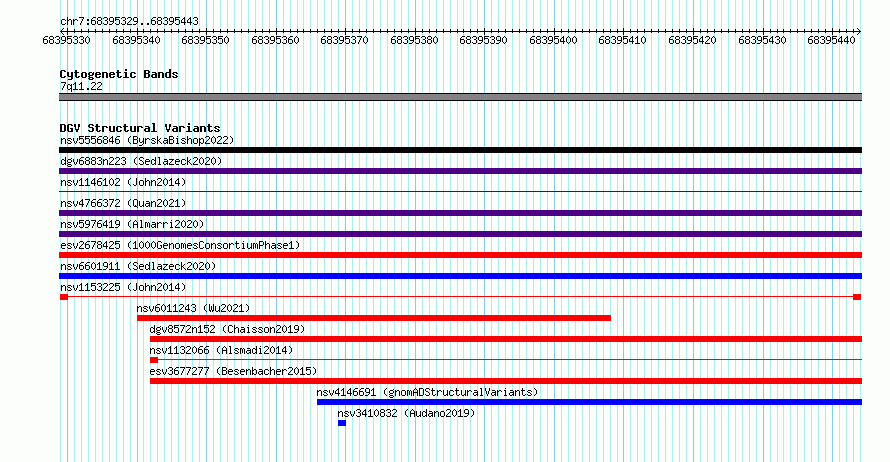Image resolution: width=890 pixels, height=462 pixels.
Task: Click ruler position 68395360
Action: click(275, 40)
